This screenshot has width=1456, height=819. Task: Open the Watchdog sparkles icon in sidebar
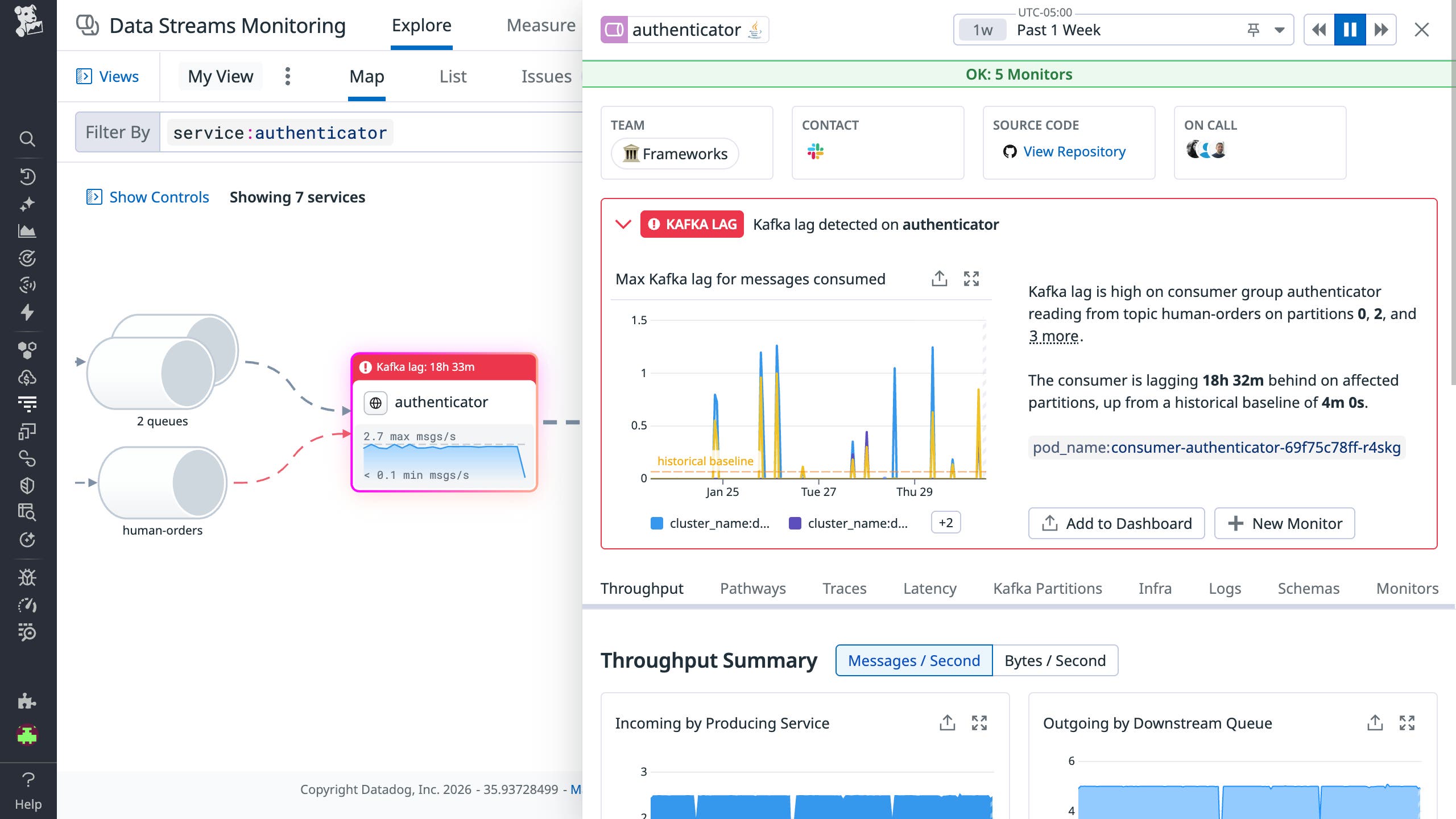(x=28, y=203)
